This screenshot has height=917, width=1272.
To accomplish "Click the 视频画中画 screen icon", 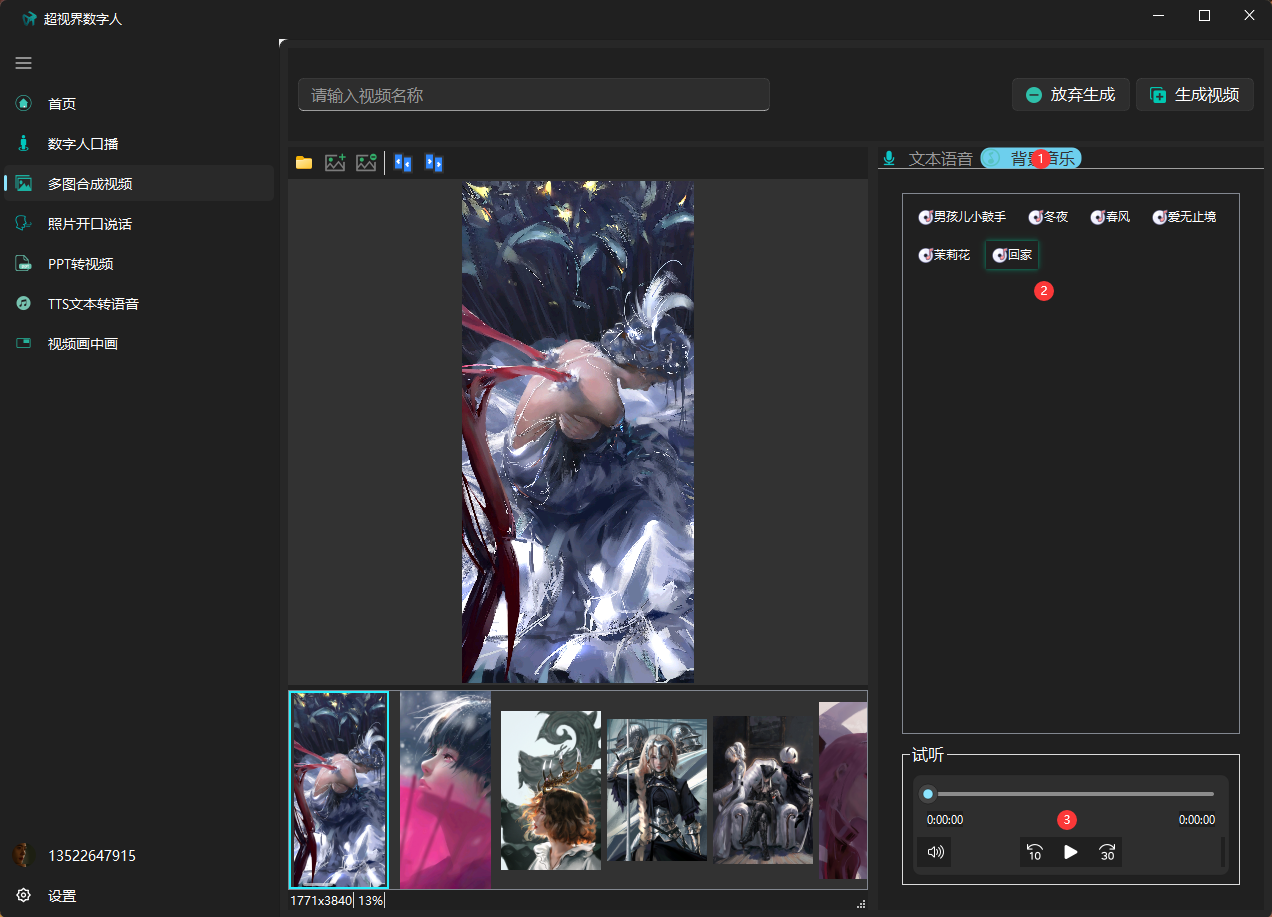I will [24, 343].
